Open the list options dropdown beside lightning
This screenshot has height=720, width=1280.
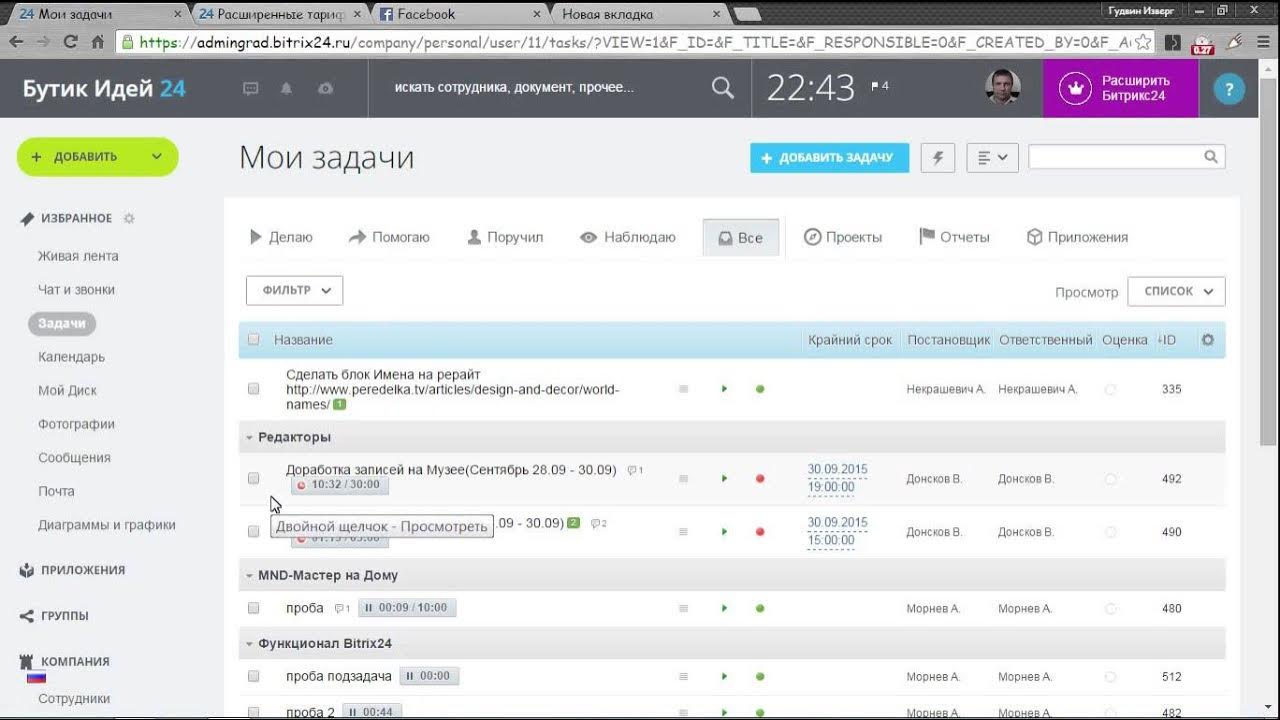pyautogui.click(x=992, y=158)
